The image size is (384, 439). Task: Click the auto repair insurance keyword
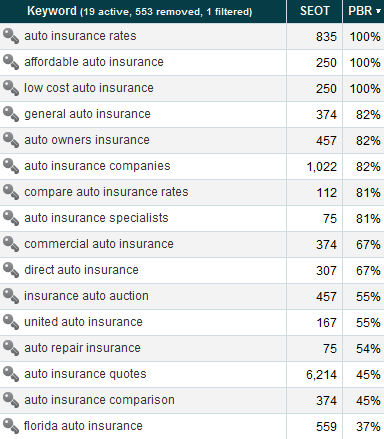click(82, 348)
